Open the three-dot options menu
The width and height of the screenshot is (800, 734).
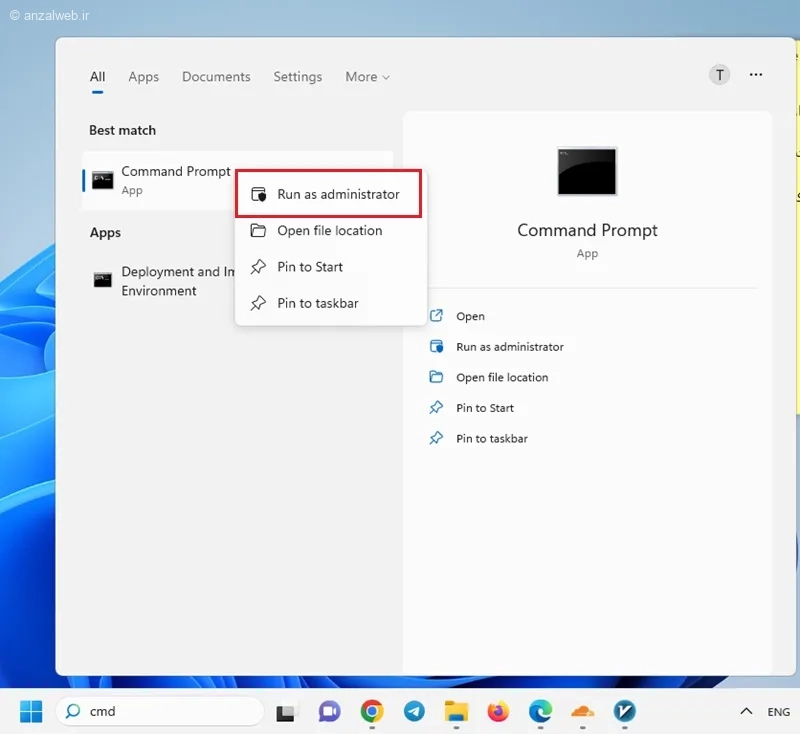[x=756, y=75]
